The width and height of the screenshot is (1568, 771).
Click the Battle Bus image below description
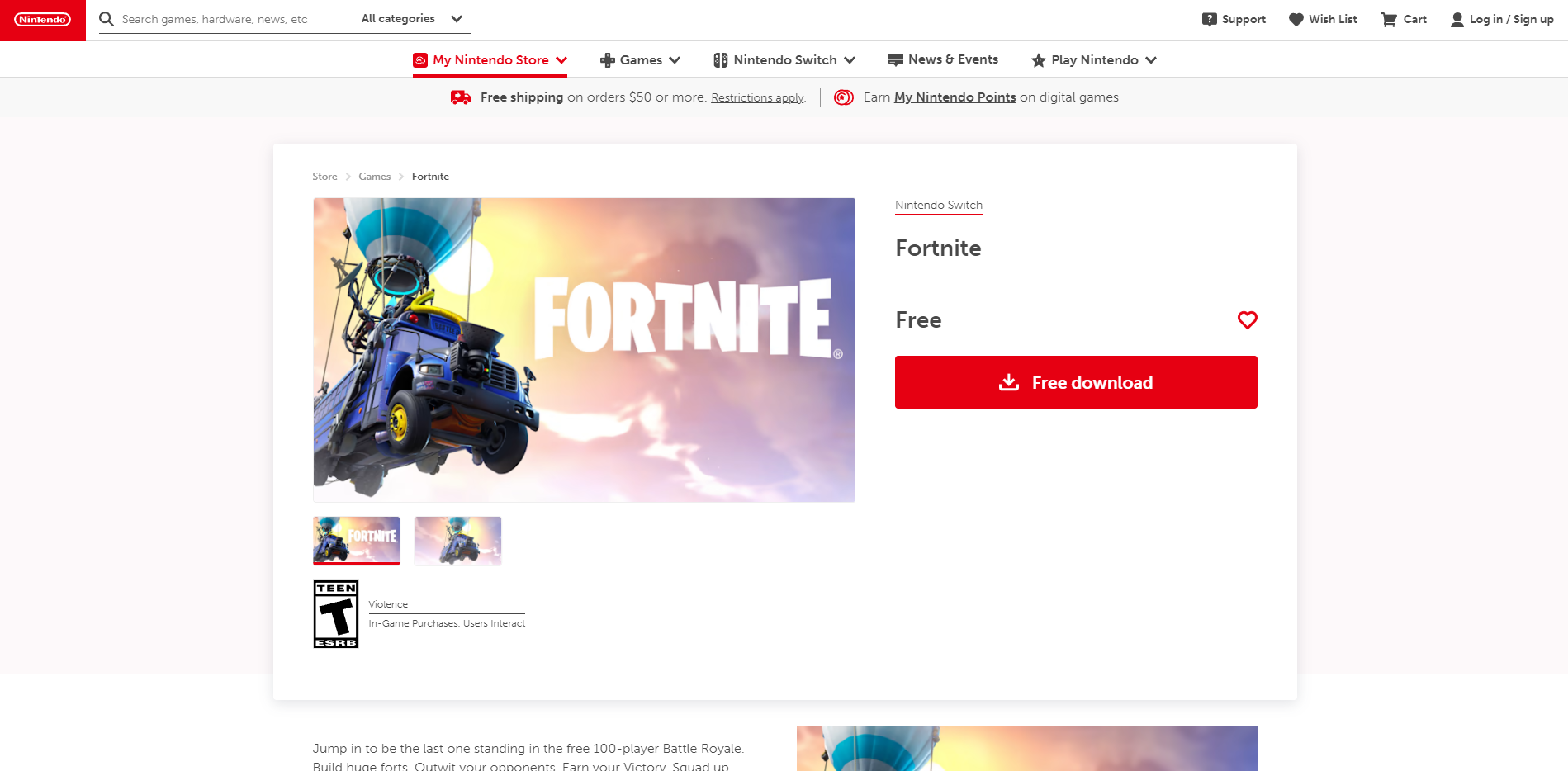(x=1027, y=749)
